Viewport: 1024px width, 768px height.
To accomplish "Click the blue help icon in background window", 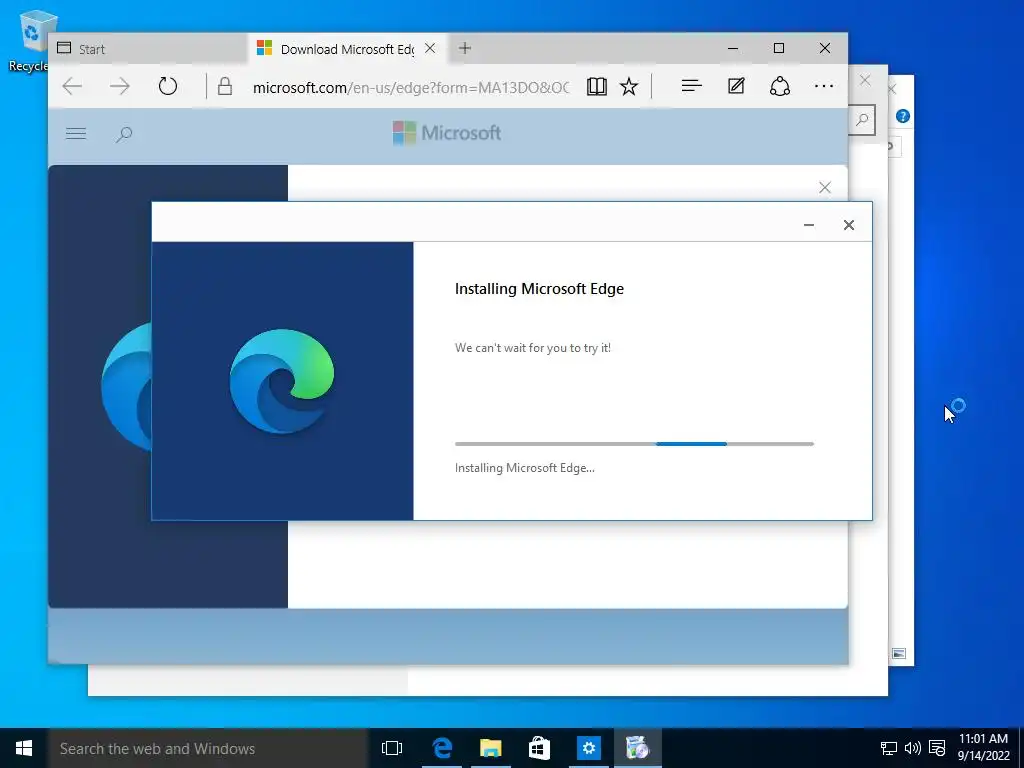I will point(903,116).
